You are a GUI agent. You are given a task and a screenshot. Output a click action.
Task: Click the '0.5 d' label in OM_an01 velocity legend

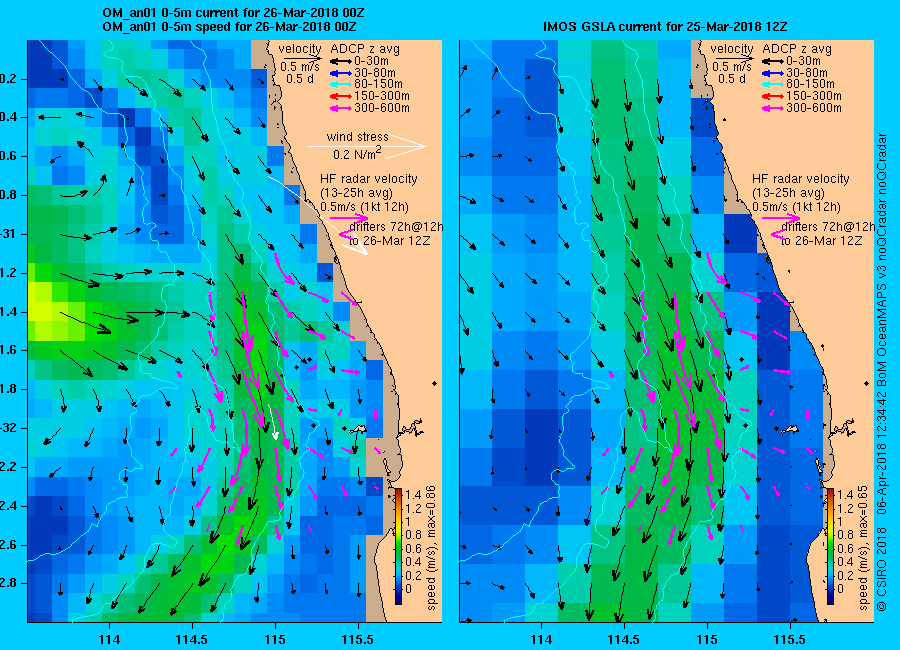(300, 79)
